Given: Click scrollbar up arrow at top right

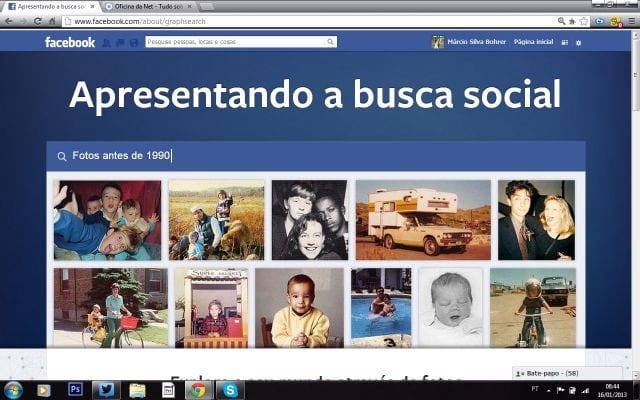Looking at the screenshot, I should [x=636, y=35].
